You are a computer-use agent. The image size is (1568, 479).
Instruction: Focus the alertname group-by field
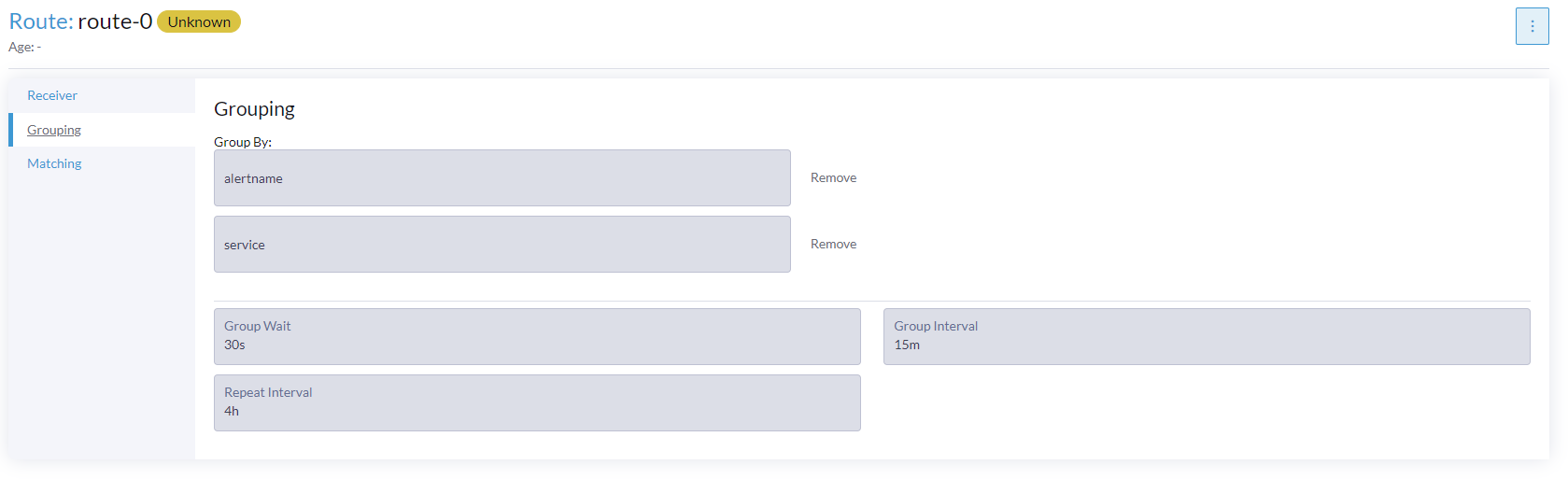(x=502, y=178)
